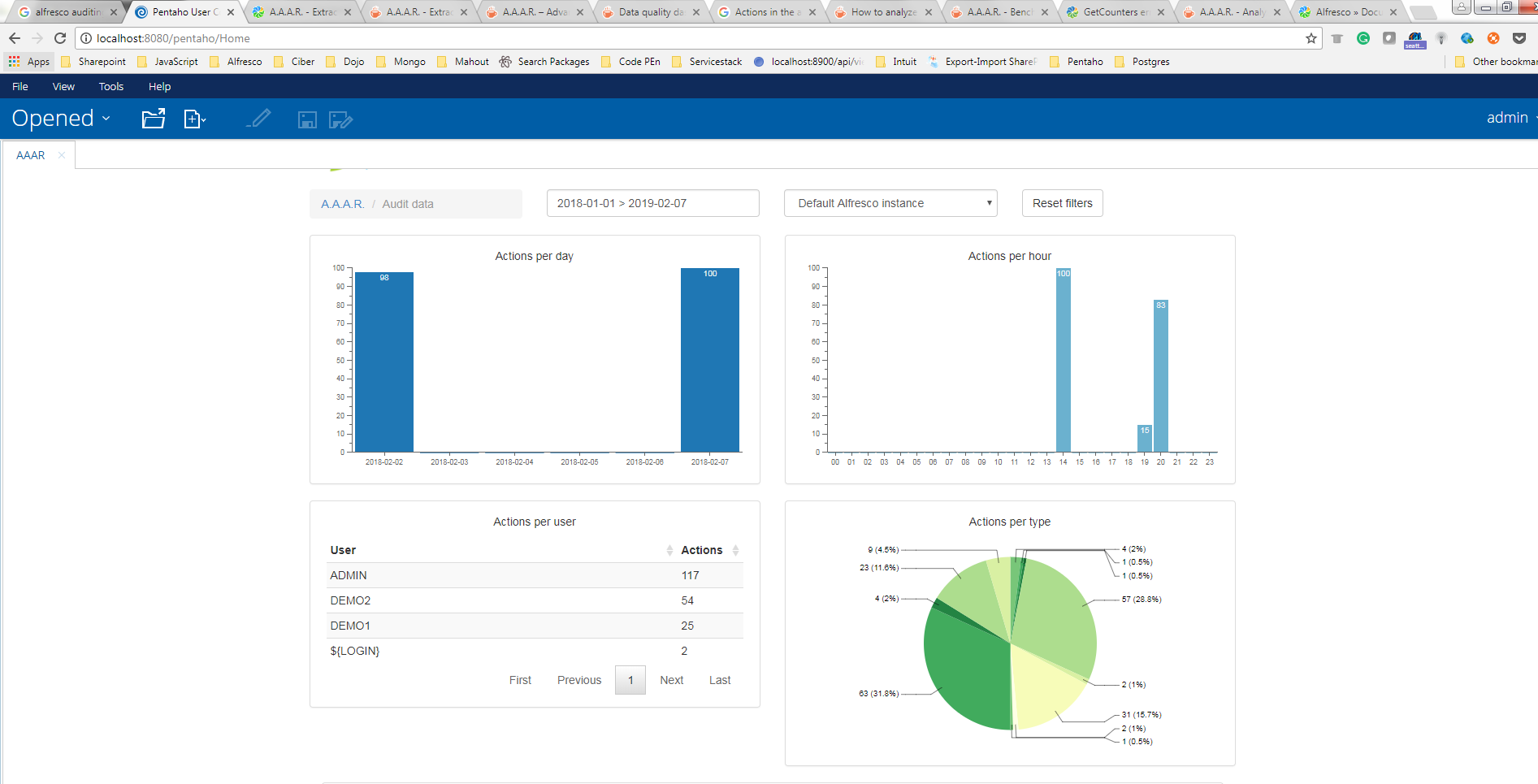Open the Tools menu
This screenshot has width=1538, height=784.
(x=111, y=87)
